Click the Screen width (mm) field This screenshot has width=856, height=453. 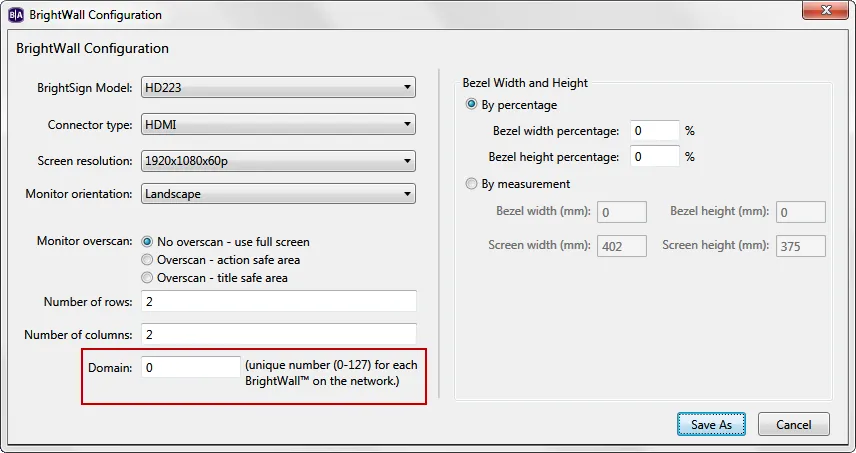tap(622, 246)
